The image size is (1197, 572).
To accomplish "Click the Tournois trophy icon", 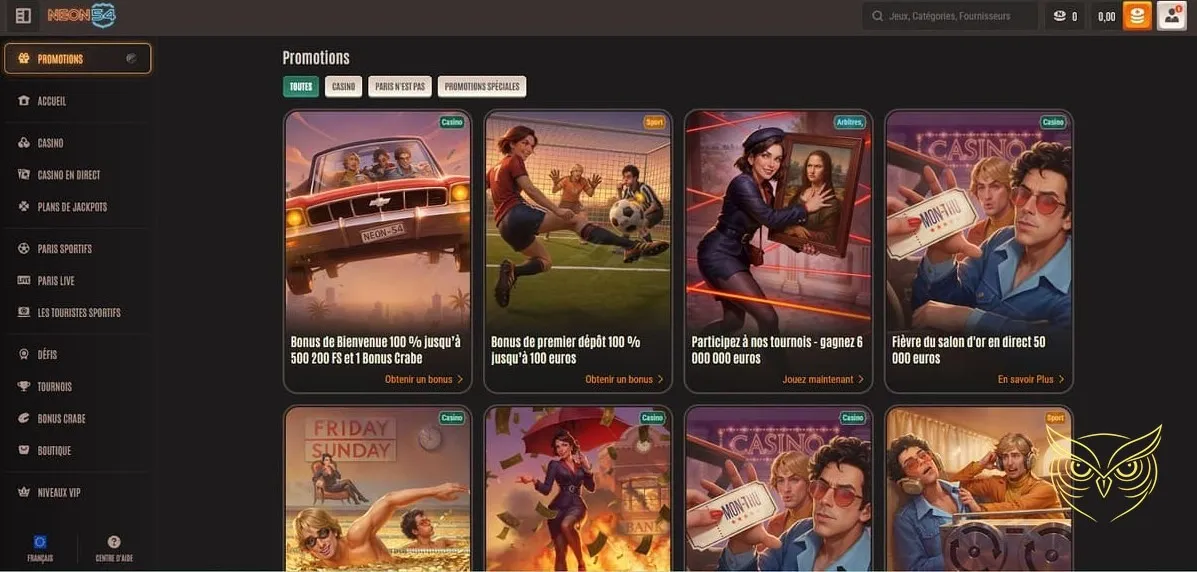I will [x=24, y=387].
